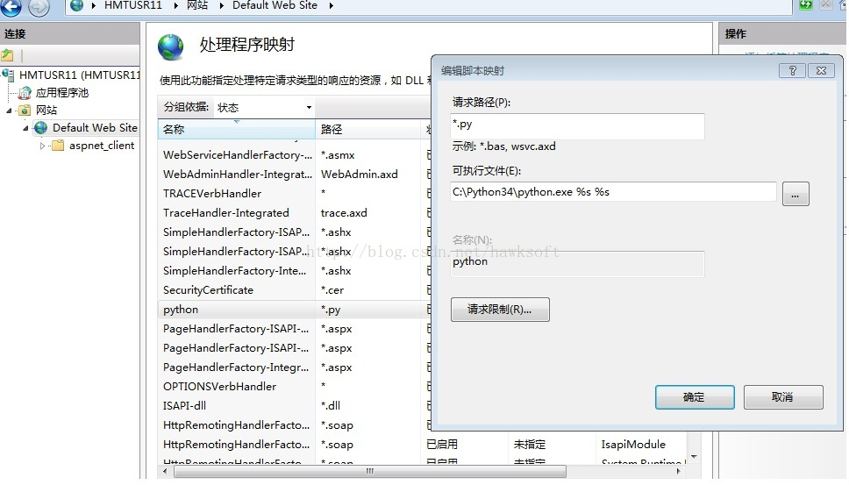Click the 确定 button
849x485 pixels.
click(x=694, y=397)
